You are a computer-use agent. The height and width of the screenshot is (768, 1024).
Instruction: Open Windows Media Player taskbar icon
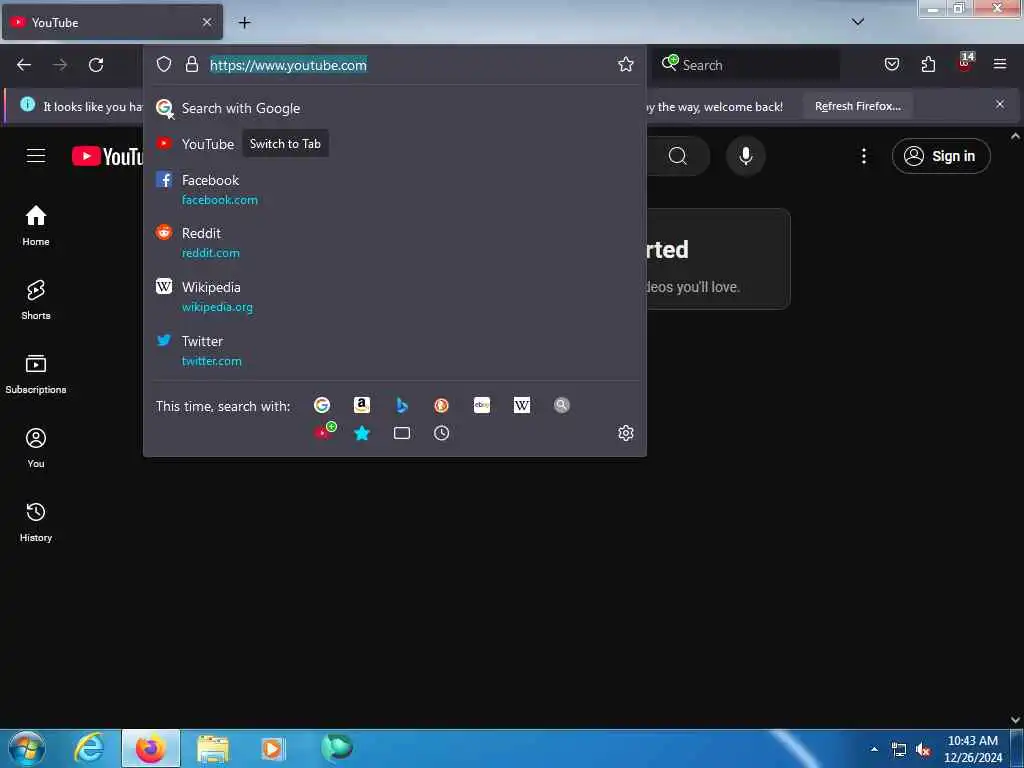[274, 748]
